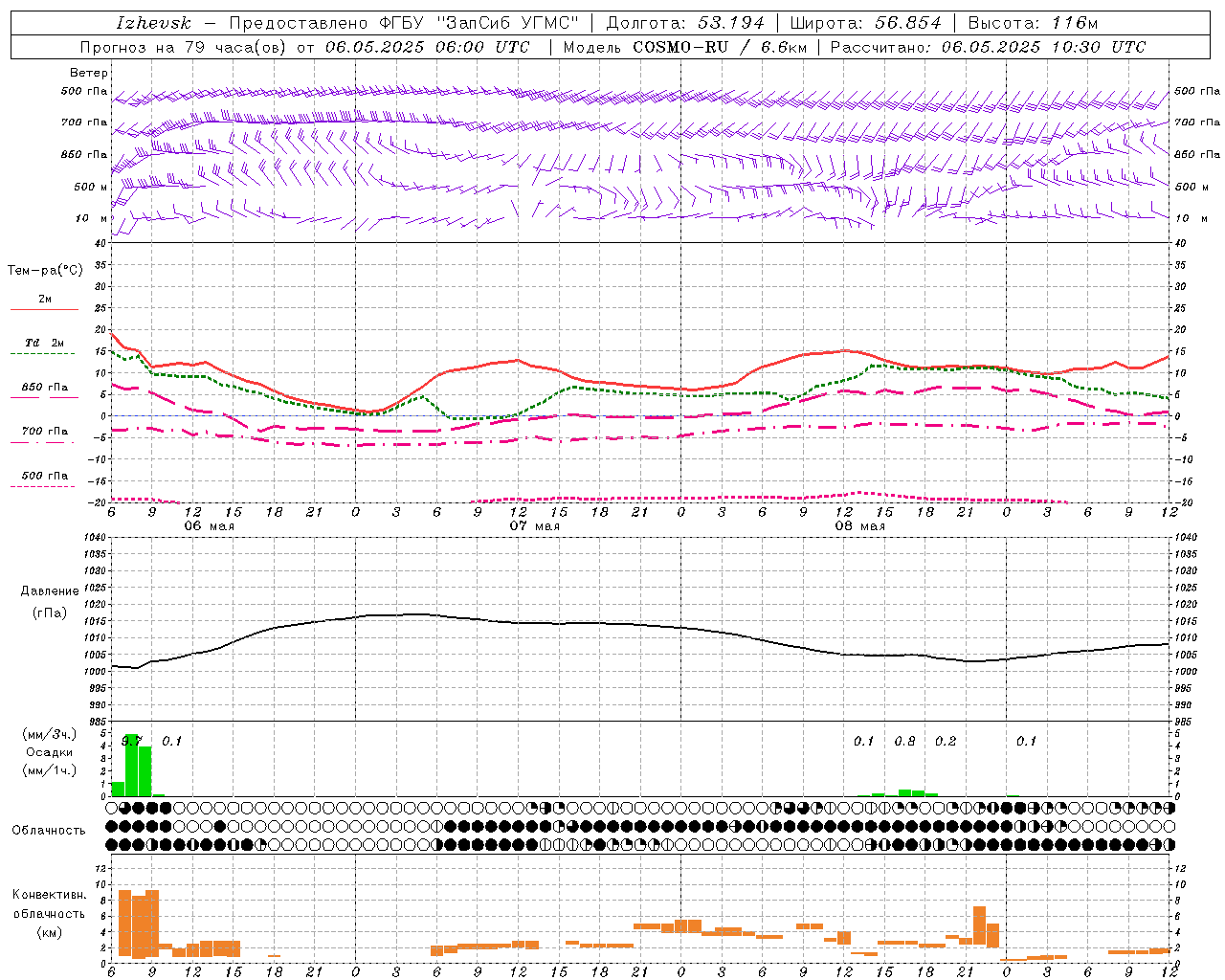Click the Модель COSMO-RU / 6.6км label
Image resolution: width=1225 pixels, height=980 pixels.
click(x=684, y=47)
